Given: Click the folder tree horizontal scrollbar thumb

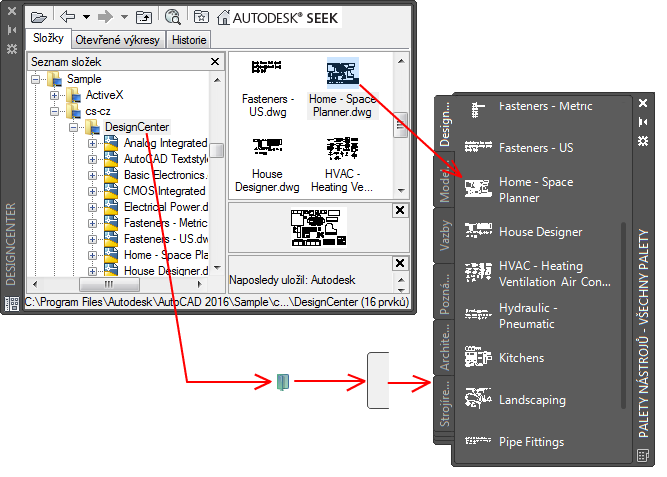Looking at the screenshot, I should point(108,284).
